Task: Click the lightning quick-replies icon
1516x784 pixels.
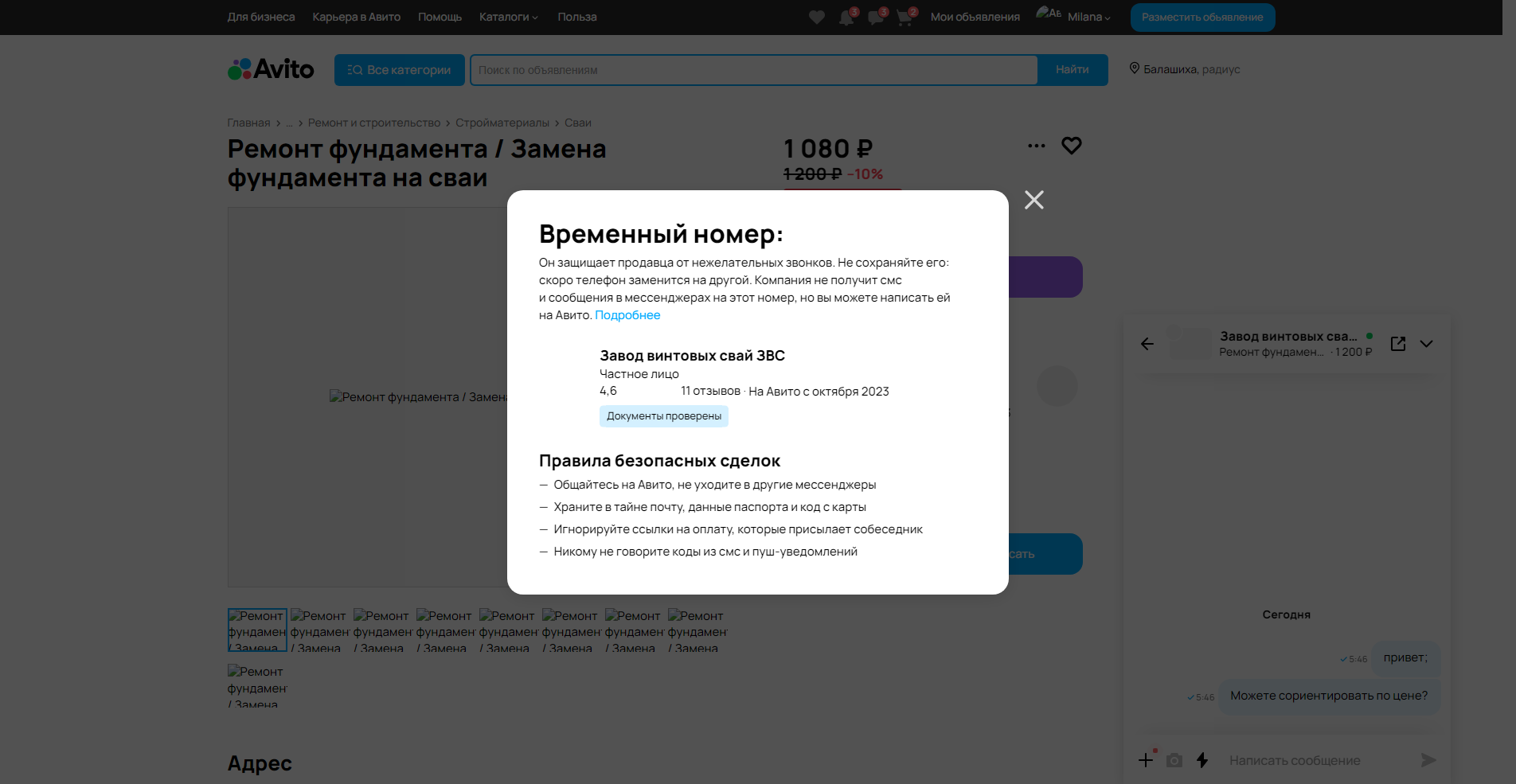Action: click(x=1202, y=760)
